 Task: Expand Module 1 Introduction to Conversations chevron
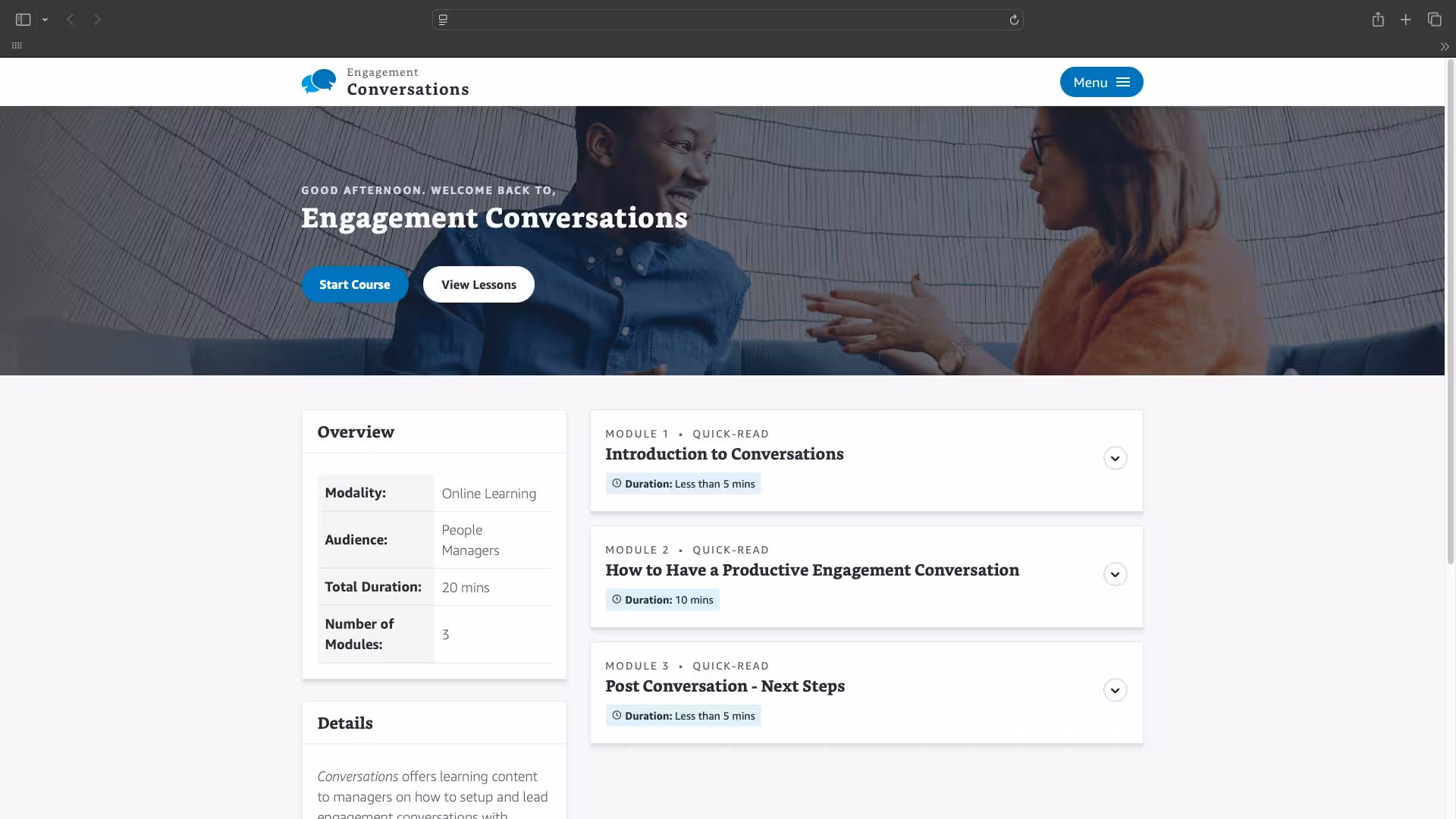[x=1115, y=458]
